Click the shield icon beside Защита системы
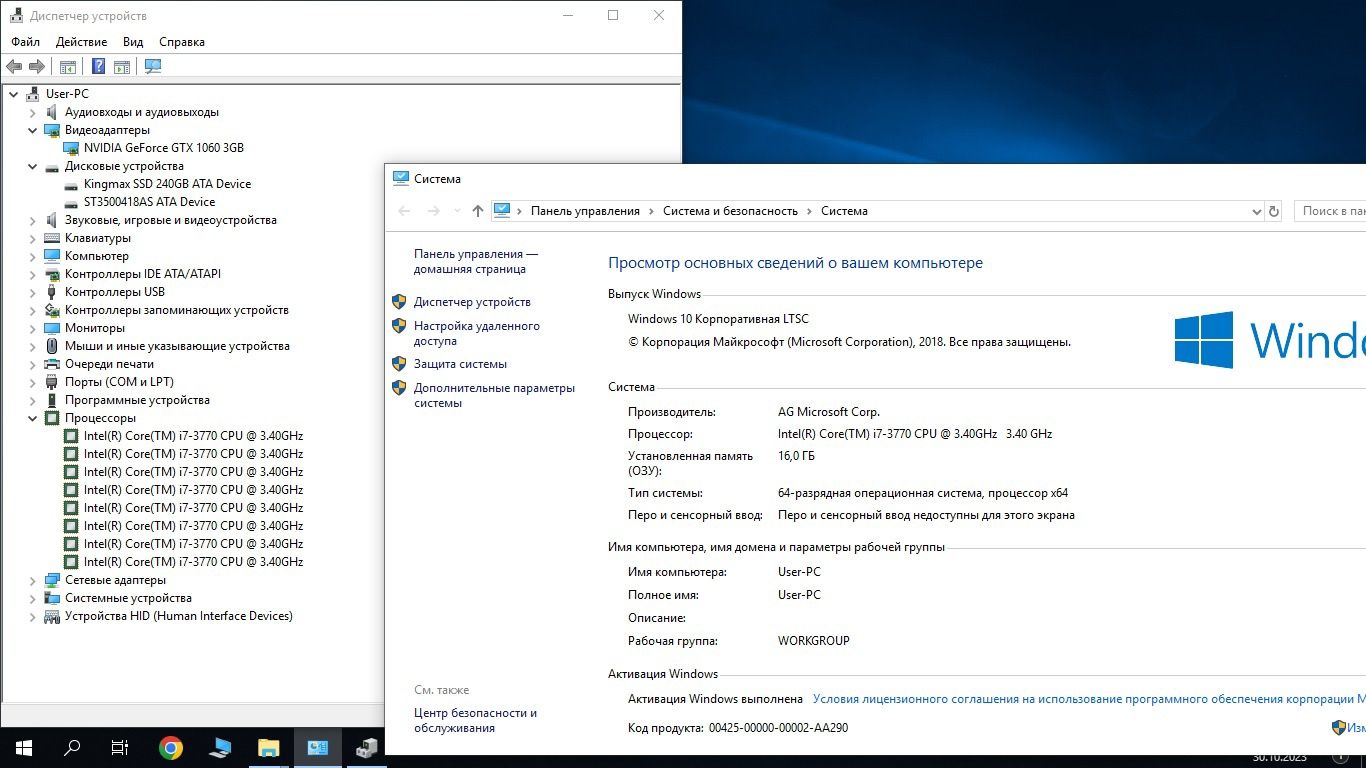Screen dimensions: 1366x768 click(399, 364)
